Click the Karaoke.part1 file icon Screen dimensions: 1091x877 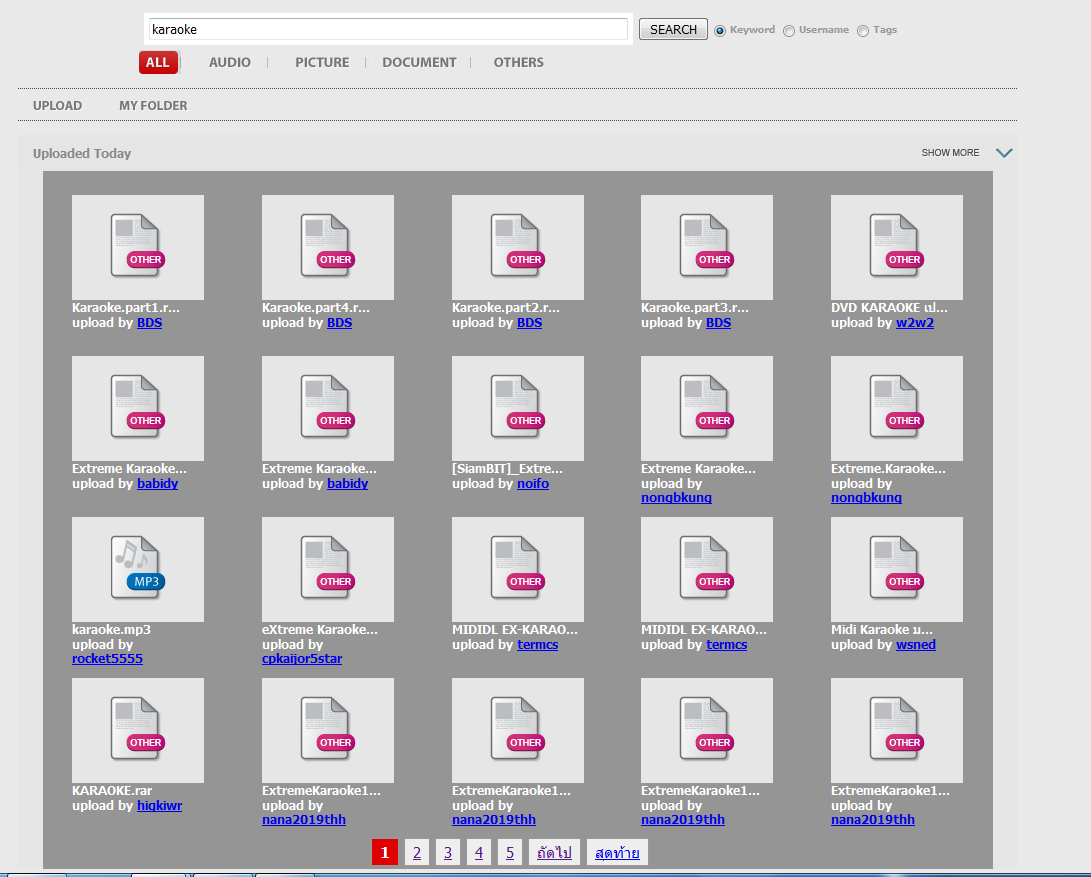click(x=137, y=246)
